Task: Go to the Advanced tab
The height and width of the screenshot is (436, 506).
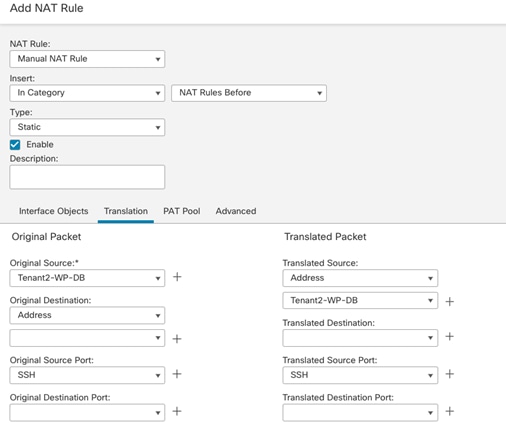Action: click(x=236, y=211)
